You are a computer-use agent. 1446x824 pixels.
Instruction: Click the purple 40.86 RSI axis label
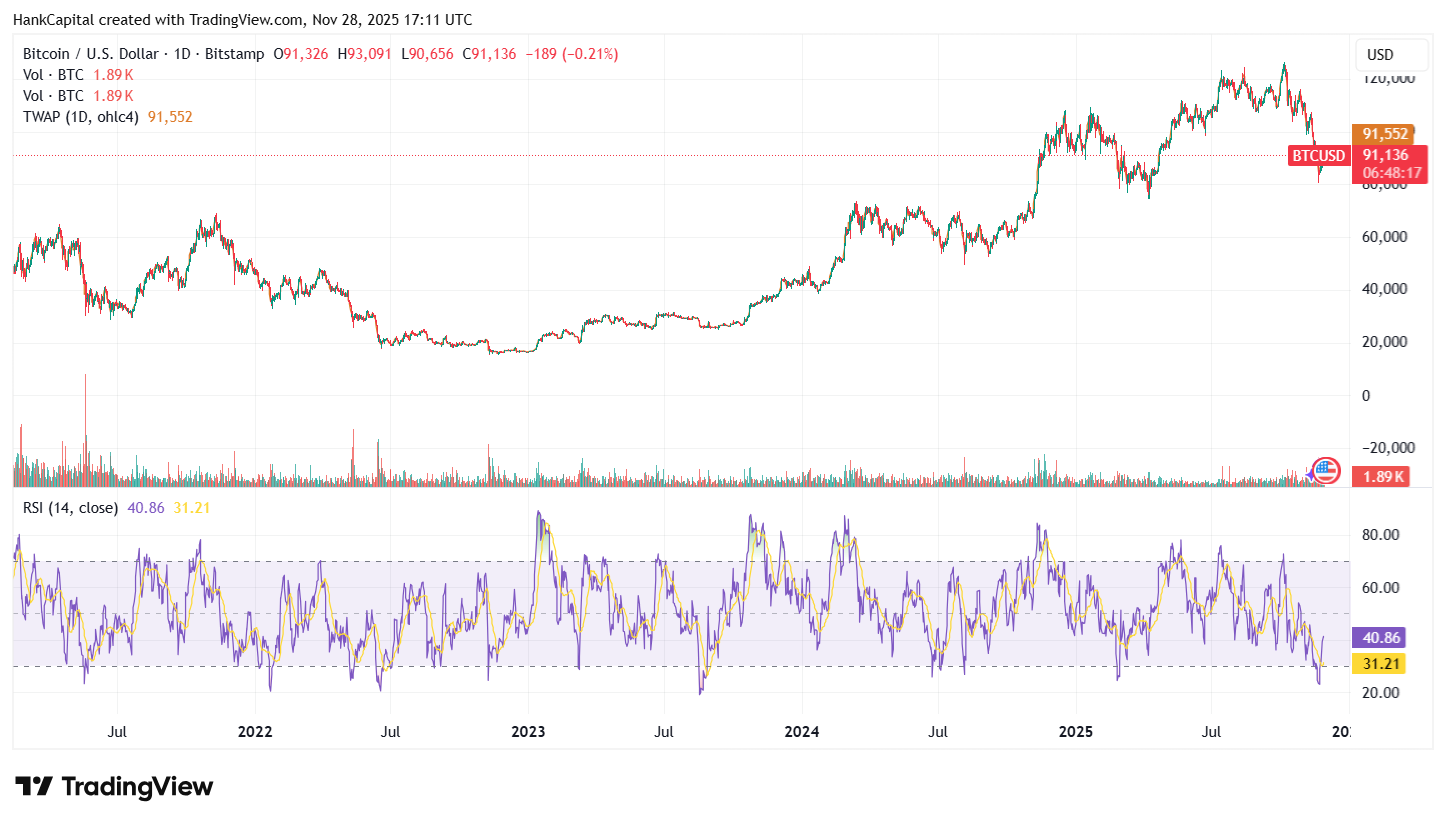[1378, 637]
